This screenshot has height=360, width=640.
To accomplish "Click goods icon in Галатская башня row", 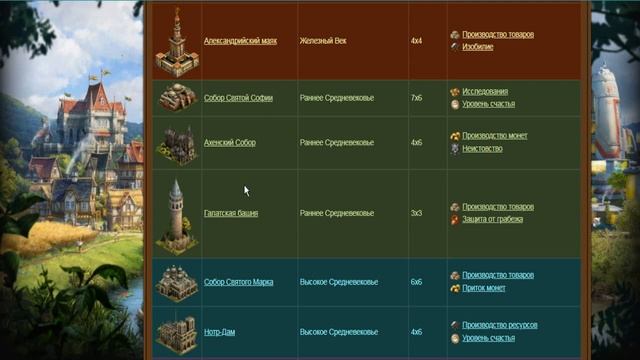I will [455, 207].
